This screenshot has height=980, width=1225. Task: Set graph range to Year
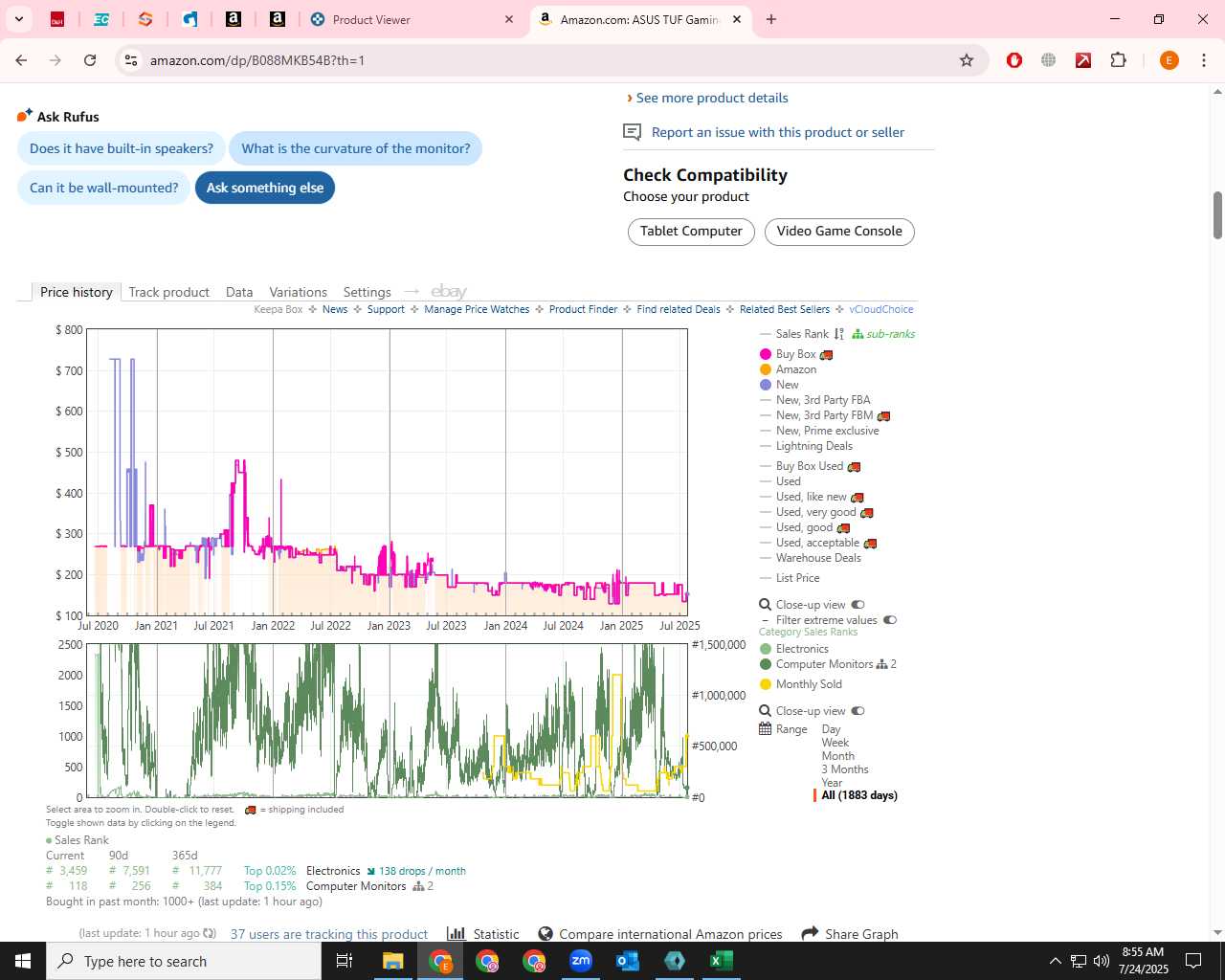click(833, 783)
